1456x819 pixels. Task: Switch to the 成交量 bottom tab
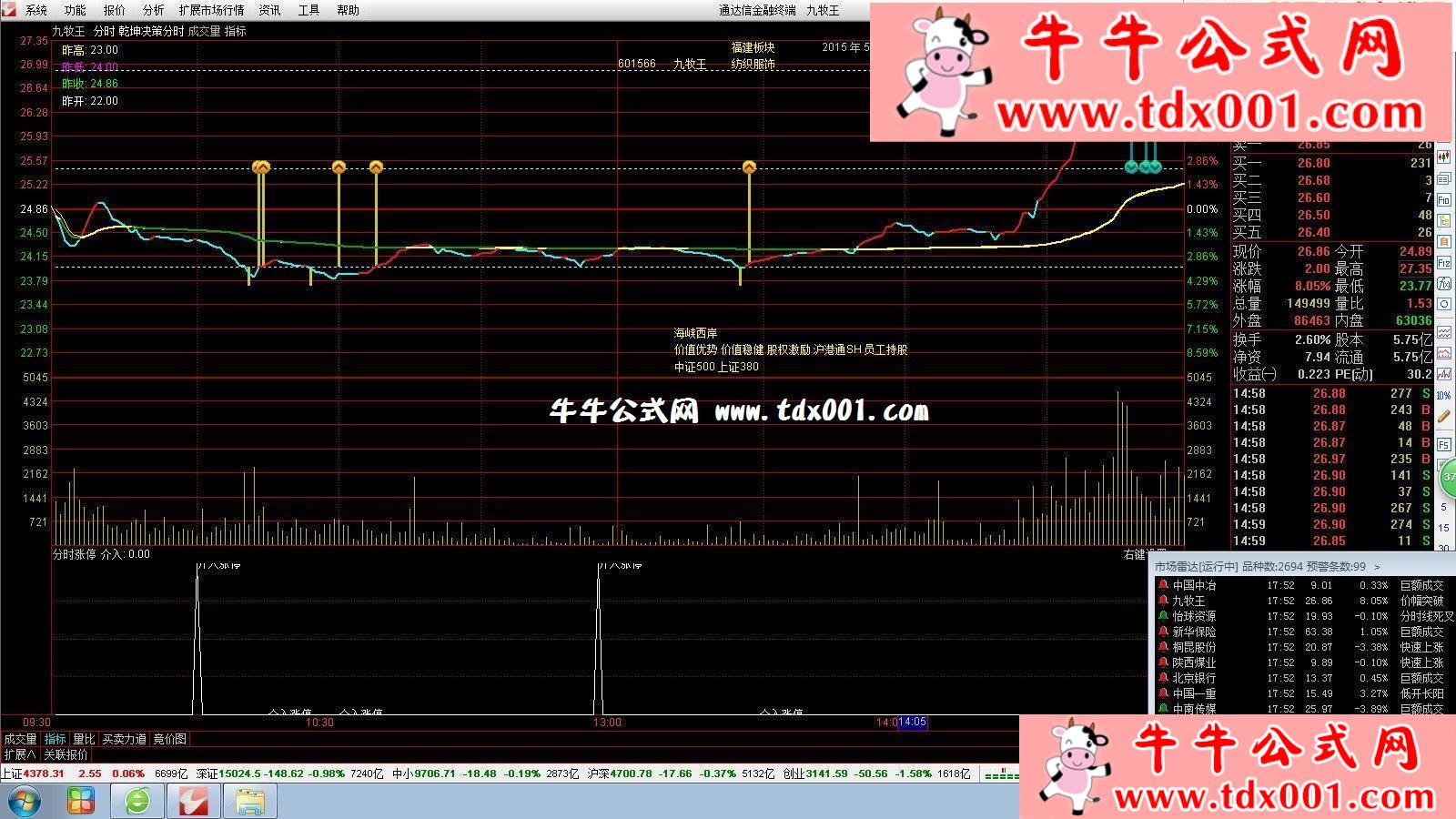[x=20, y=739]
